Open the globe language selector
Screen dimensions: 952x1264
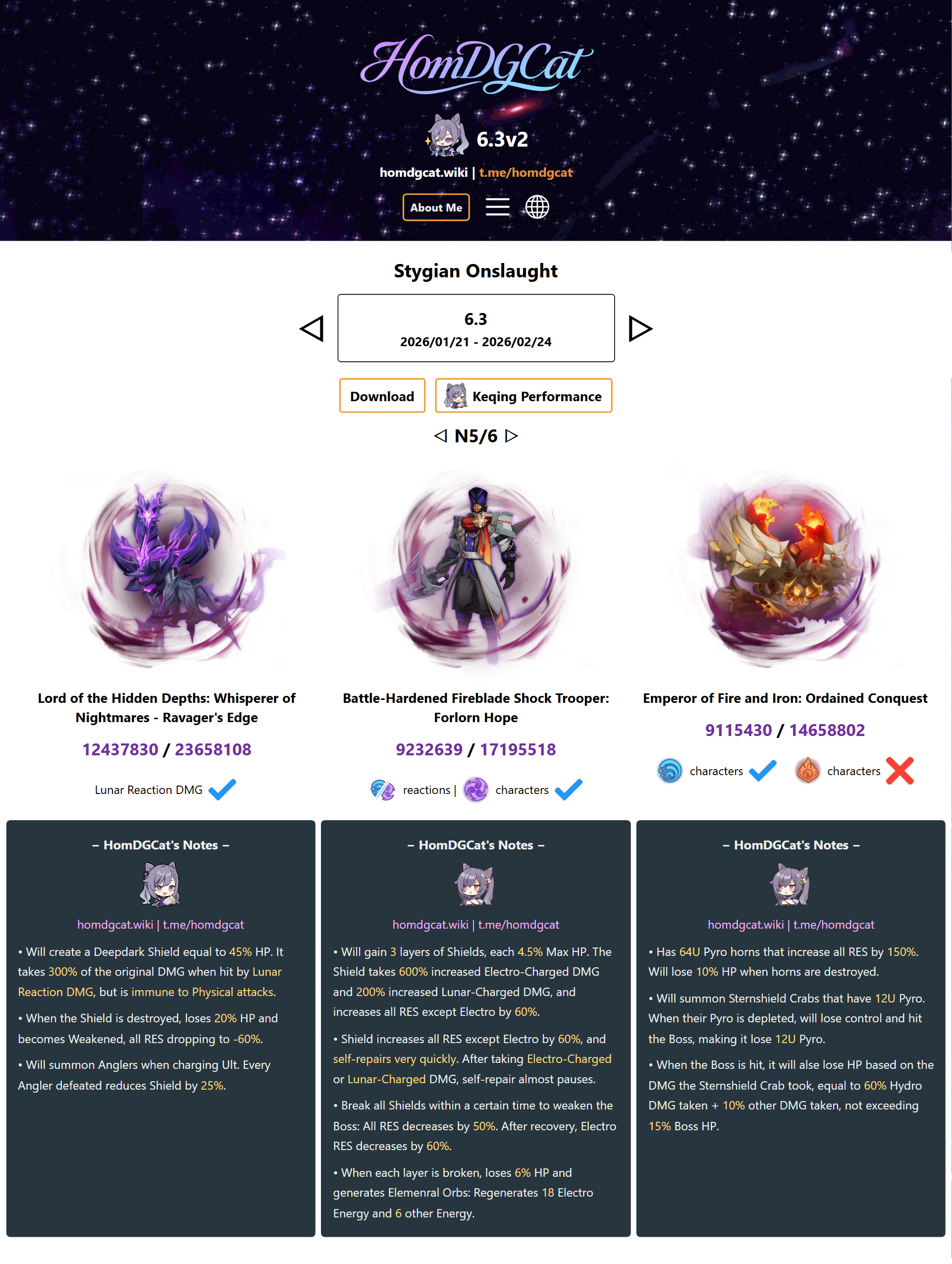537,207
